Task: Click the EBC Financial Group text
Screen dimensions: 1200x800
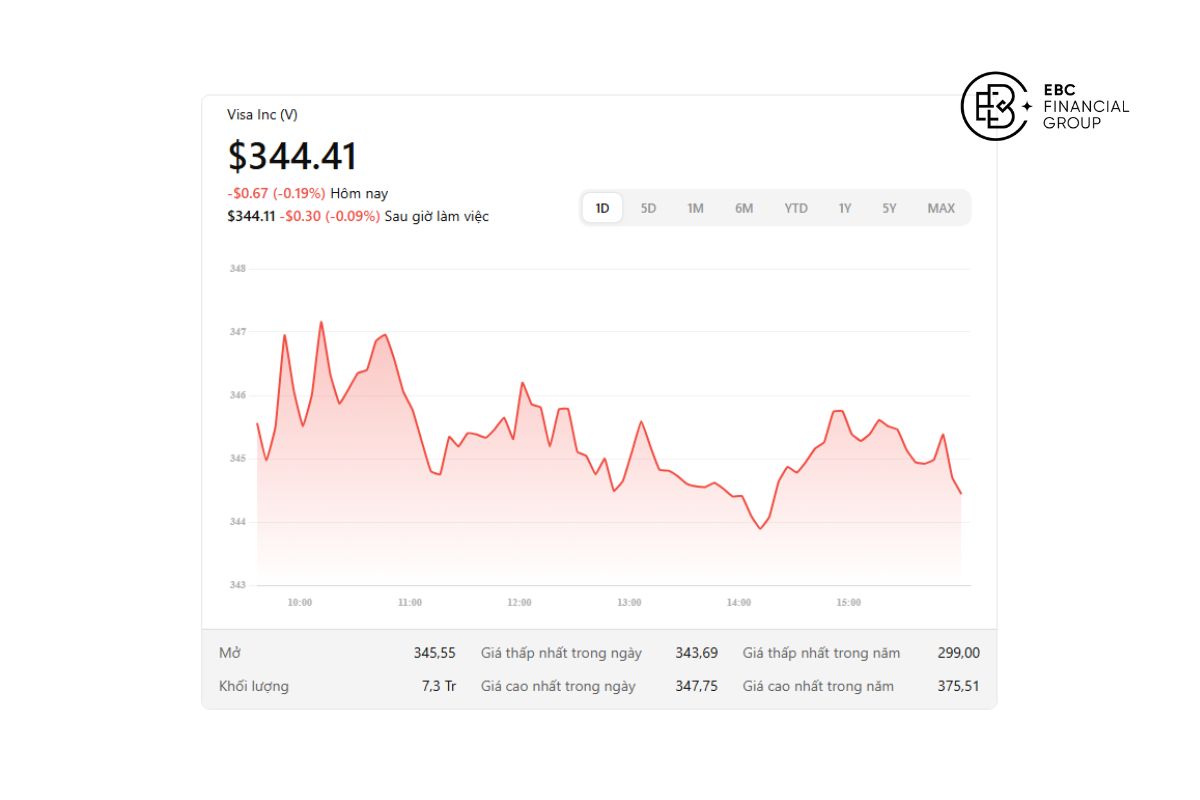Action: [x=1085, y=106]
